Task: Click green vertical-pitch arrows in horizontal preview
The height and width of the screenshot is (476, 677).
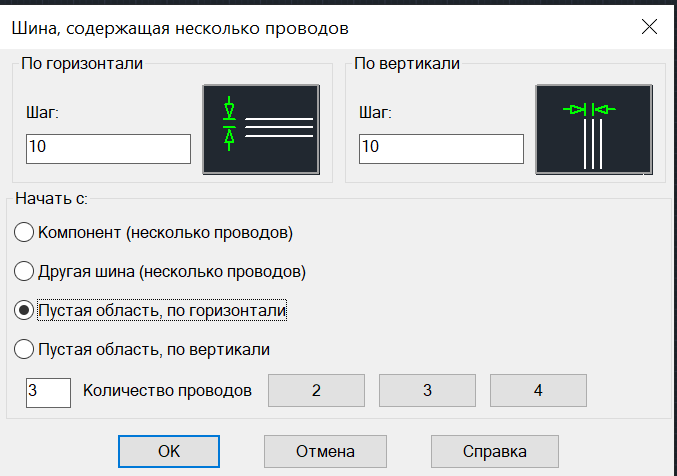Action: click(x=229, y=124)
